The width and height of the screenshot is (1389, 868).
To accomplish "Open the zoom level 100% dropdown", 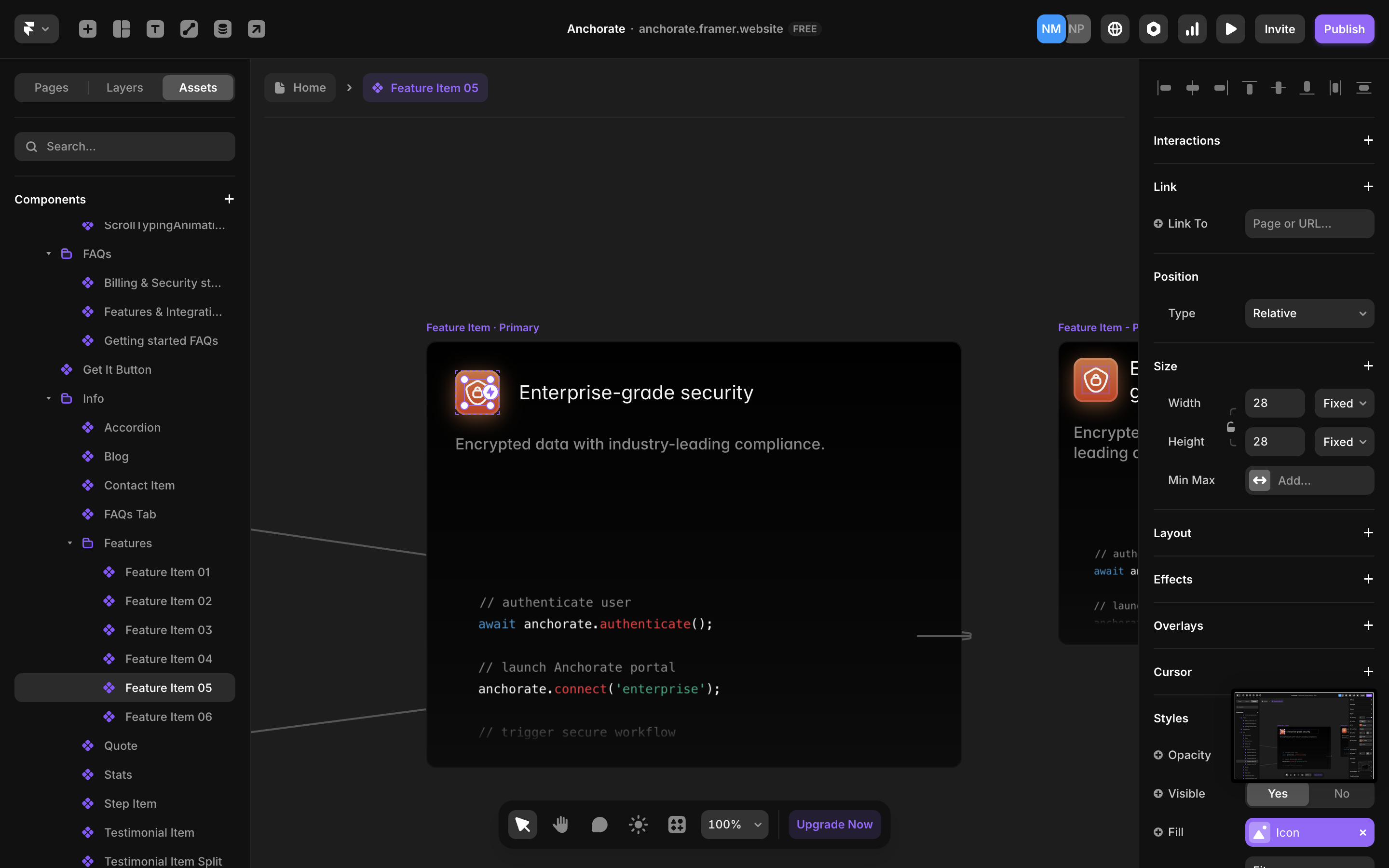I will pos(734,825).
